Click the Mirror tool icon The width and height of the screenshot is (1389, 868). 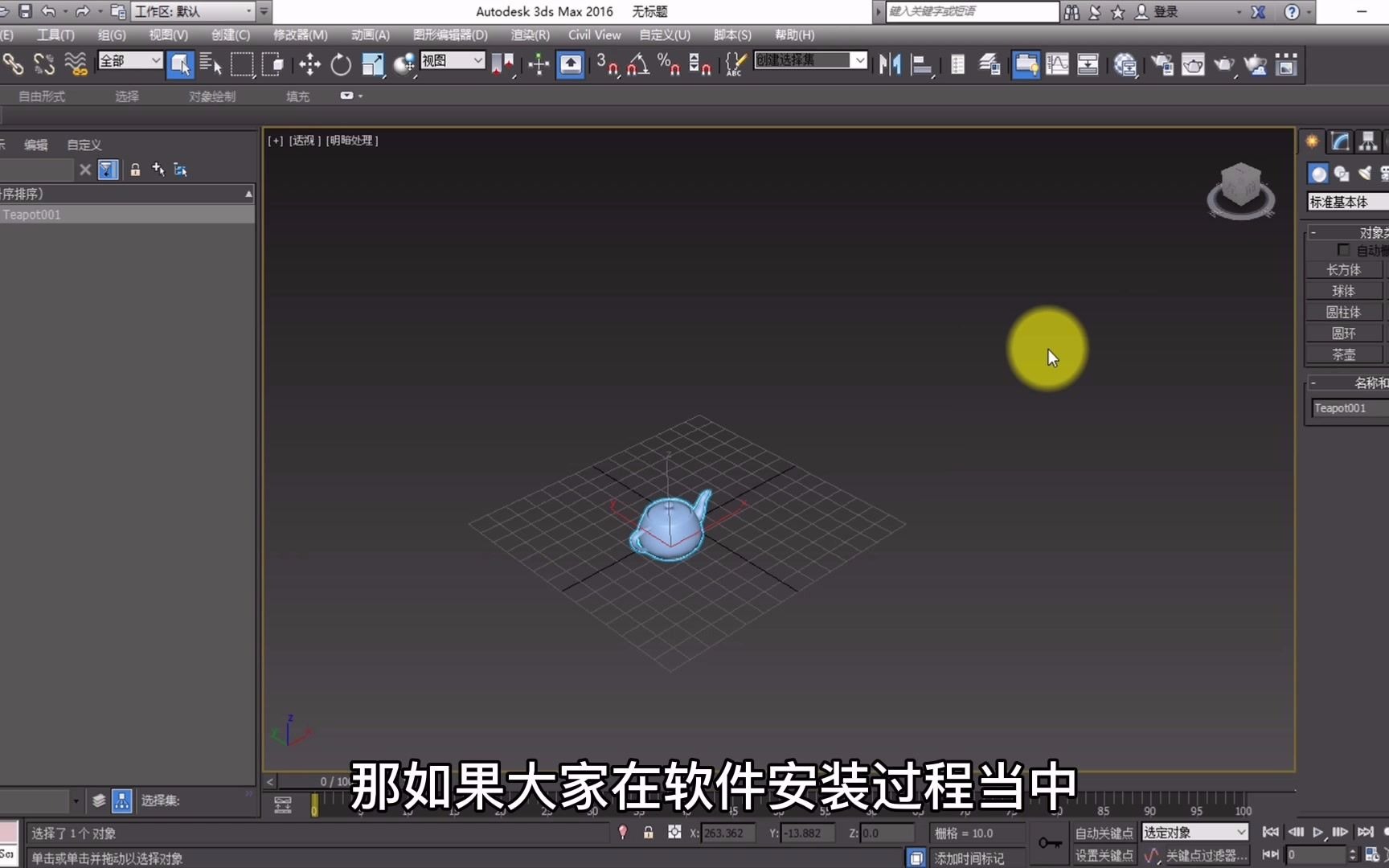point(889,64)
